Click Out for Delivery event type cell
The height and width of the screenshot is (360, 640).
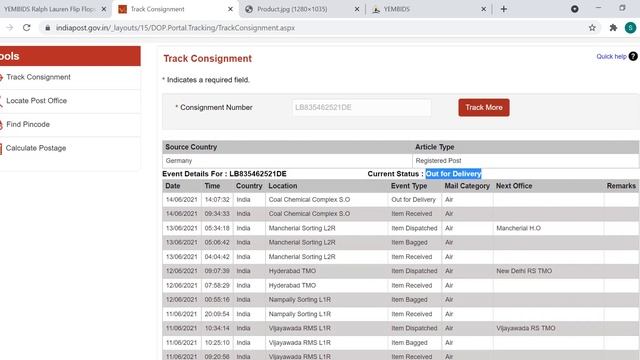[413, 200]
